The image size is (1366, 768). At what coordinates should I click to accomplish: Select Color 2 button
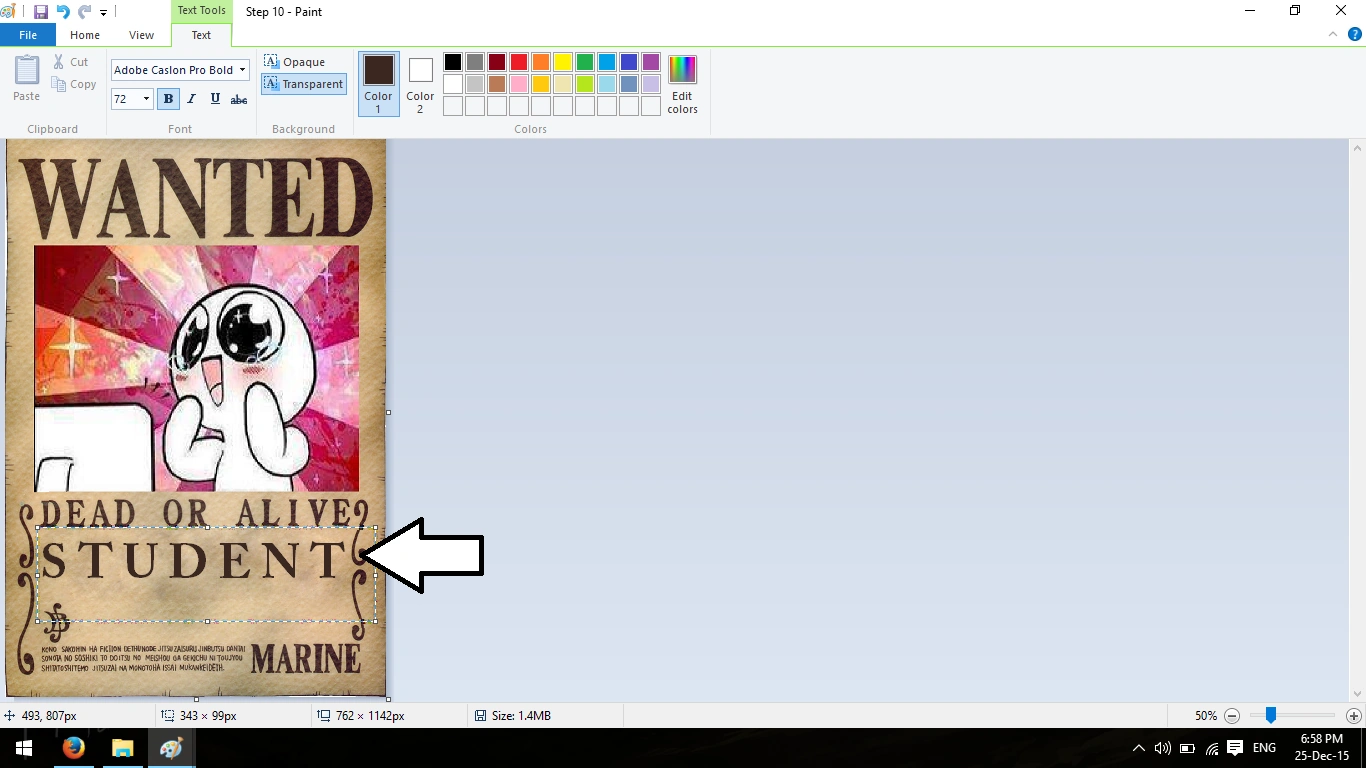420,84
